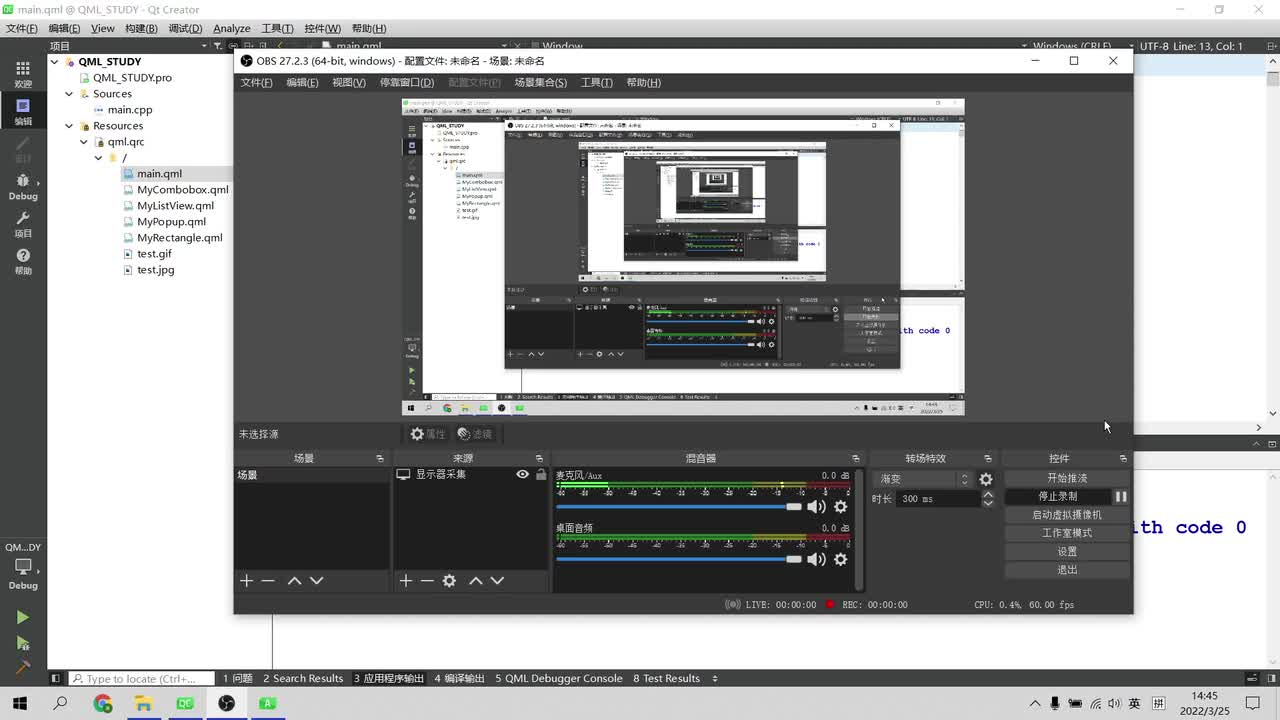Viewport: 1280px width, 720px height.
Task: Click the green Run button in Qt Creator
Action: [x=22, y=617]
